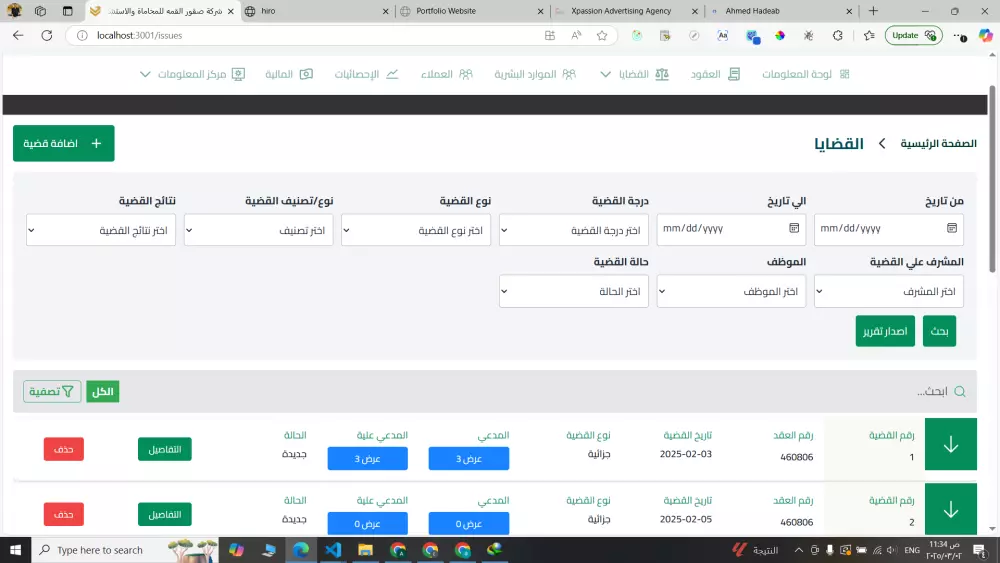Open المالية in the navbar
1000x563 pixels.
click(289, 75)
